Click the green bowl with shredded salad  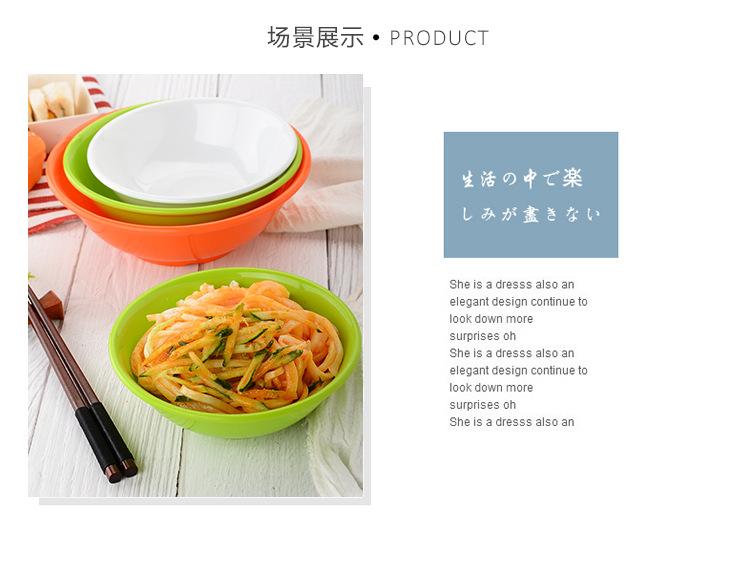pyautogui.click(x=234, y=353)
